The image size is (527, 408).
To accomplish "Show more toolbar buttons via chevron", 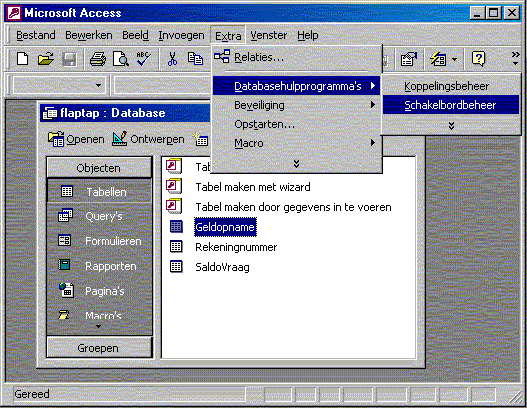I will (x=515, y=58).
